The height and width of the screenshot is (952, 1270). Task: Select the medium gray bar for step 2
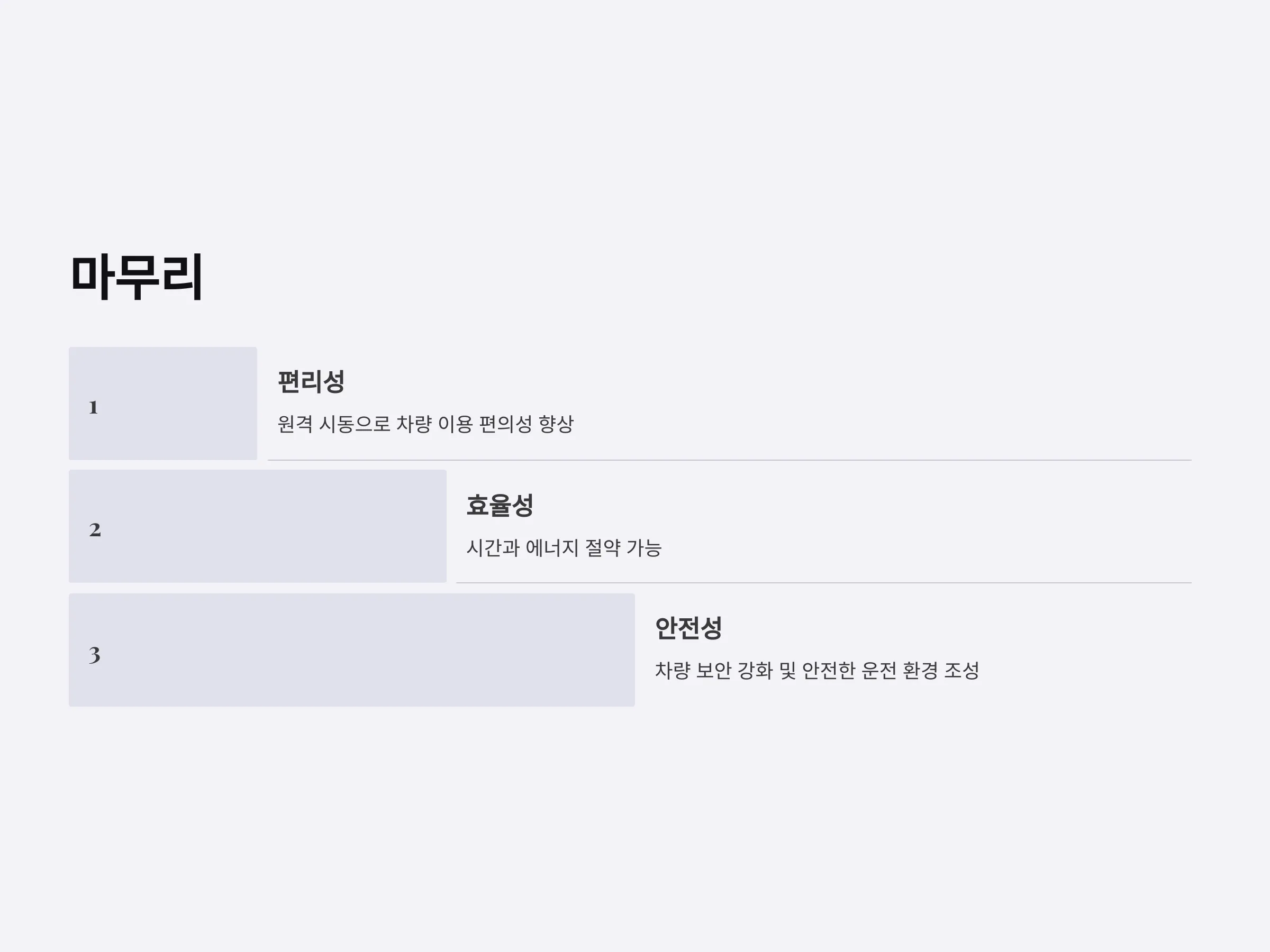[x=258, y=526]
